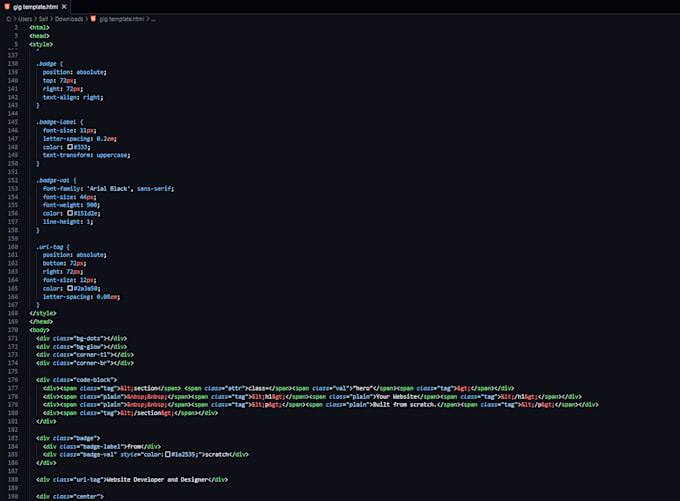This screenshot has width=680, height=501.
Task: Click the <body> tag on line 170
Action: click(x=39, y=330)
